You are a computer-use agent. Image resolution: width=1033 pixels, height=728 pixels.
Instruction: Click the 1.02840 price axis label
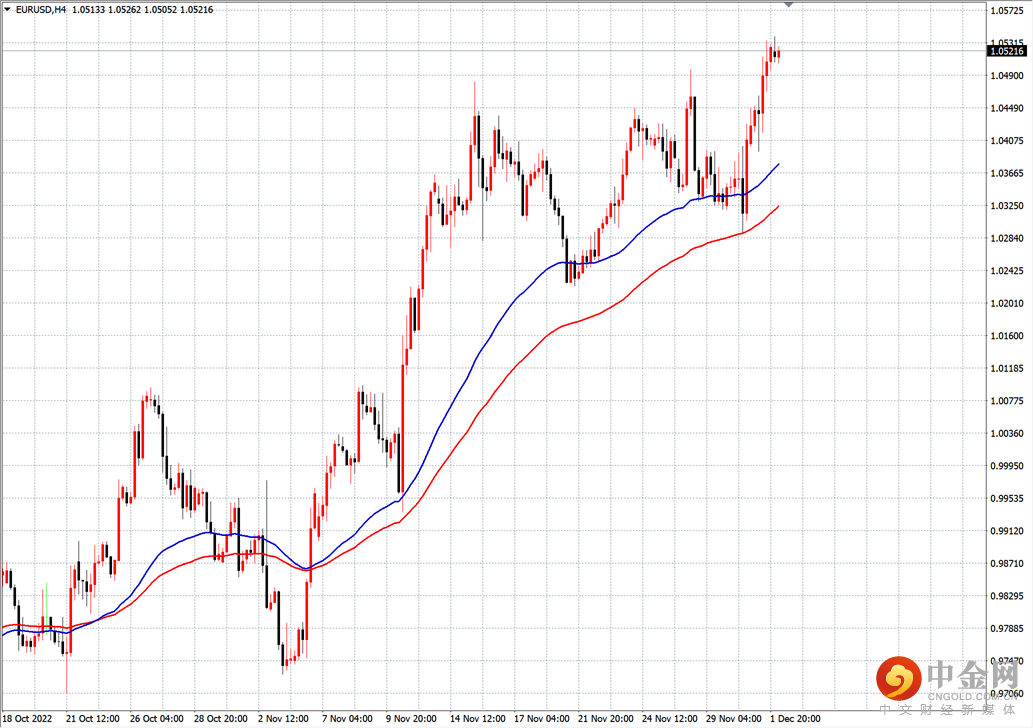pos(1005,238)
